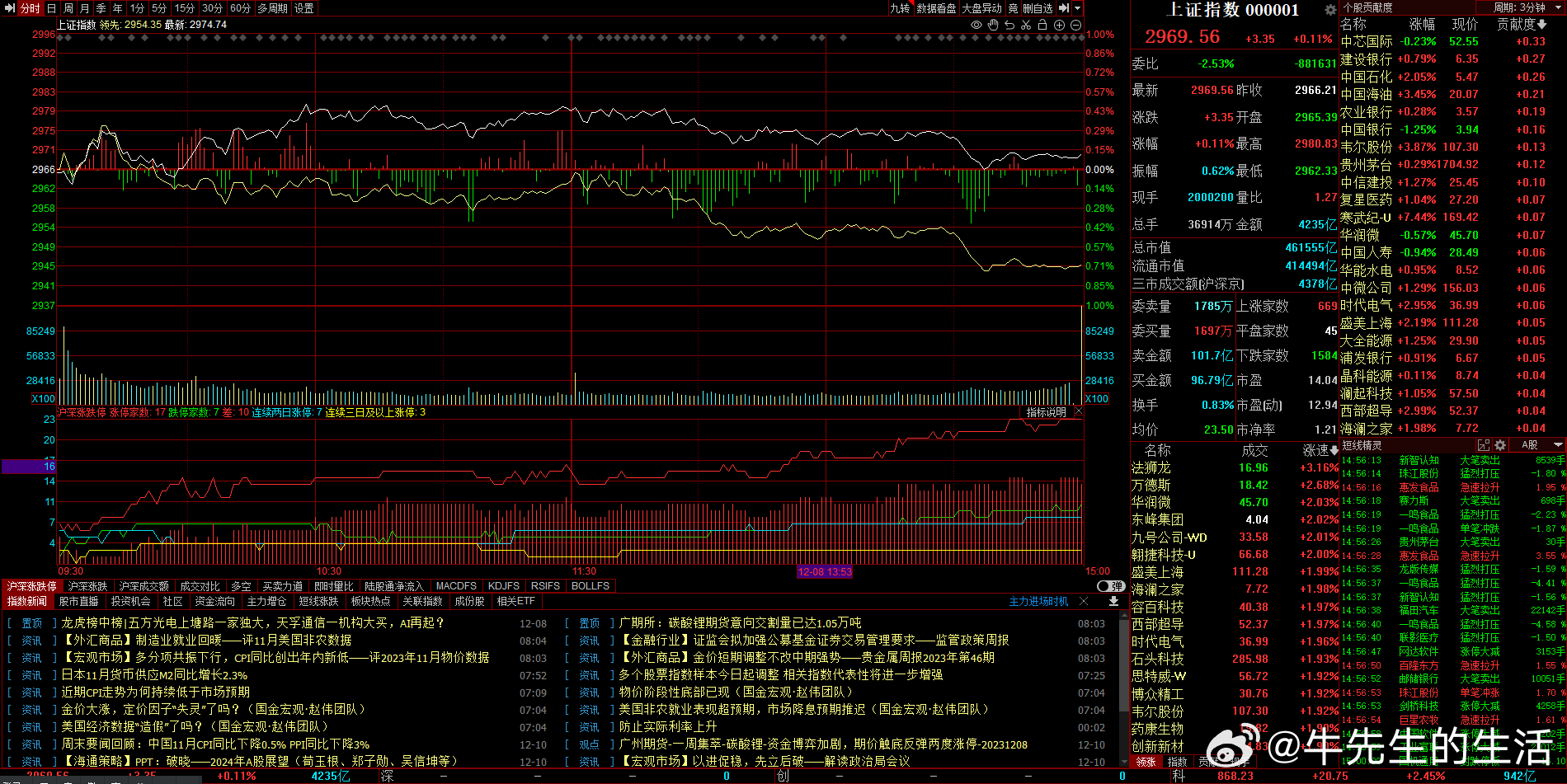Open the 资金流向 news tab
1567x784 pixels.
214,602
